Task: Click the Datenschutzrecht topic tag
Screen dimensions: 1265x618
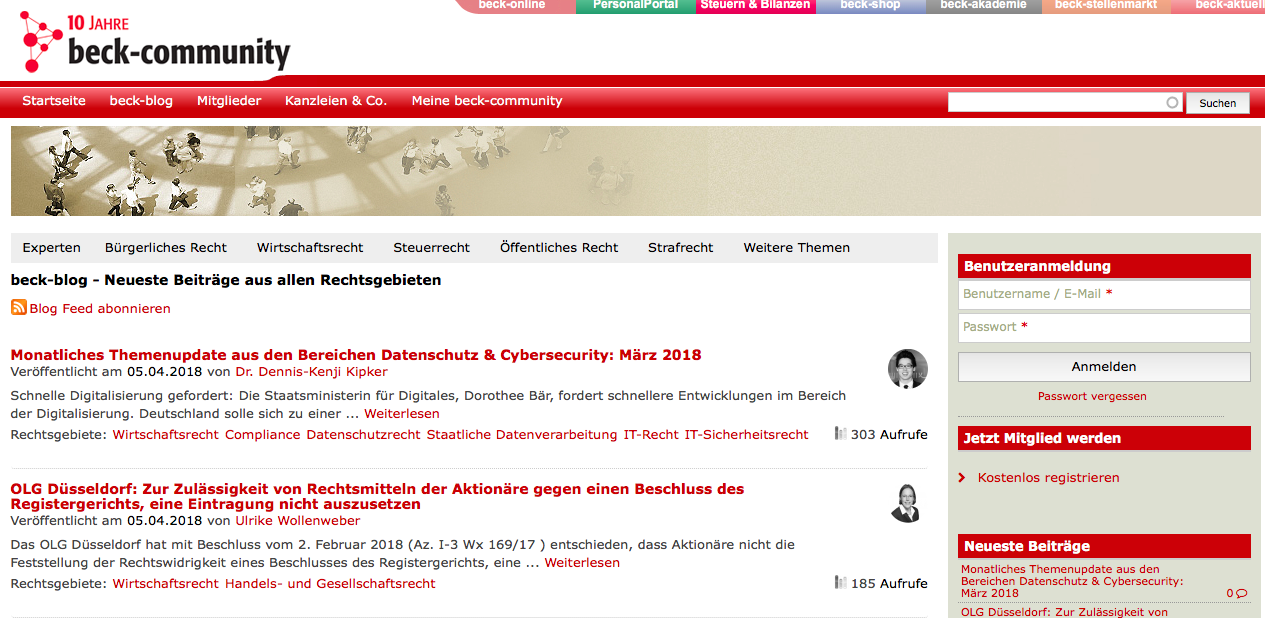Action: (x=363, y=435)
